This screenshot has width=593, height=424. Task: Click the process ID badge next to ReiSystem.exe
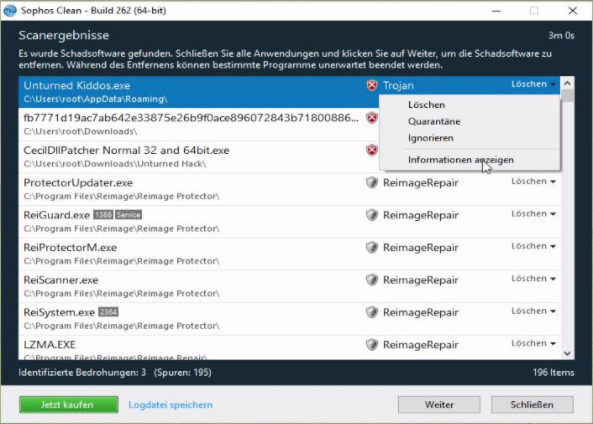click(x=108, y=312)
